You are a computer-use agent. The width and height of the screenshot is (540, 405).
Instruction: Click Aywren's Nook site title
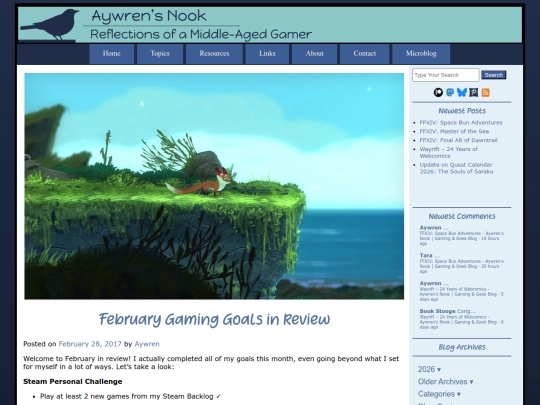(x=149, y=16)
